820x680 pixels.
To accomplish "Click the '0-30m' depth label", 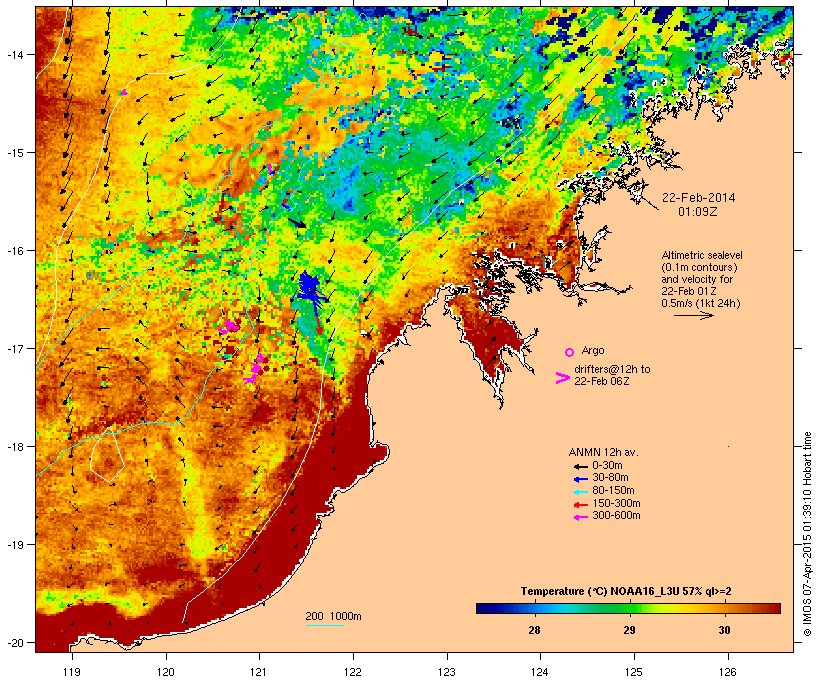I will click(x=607, y=466).
